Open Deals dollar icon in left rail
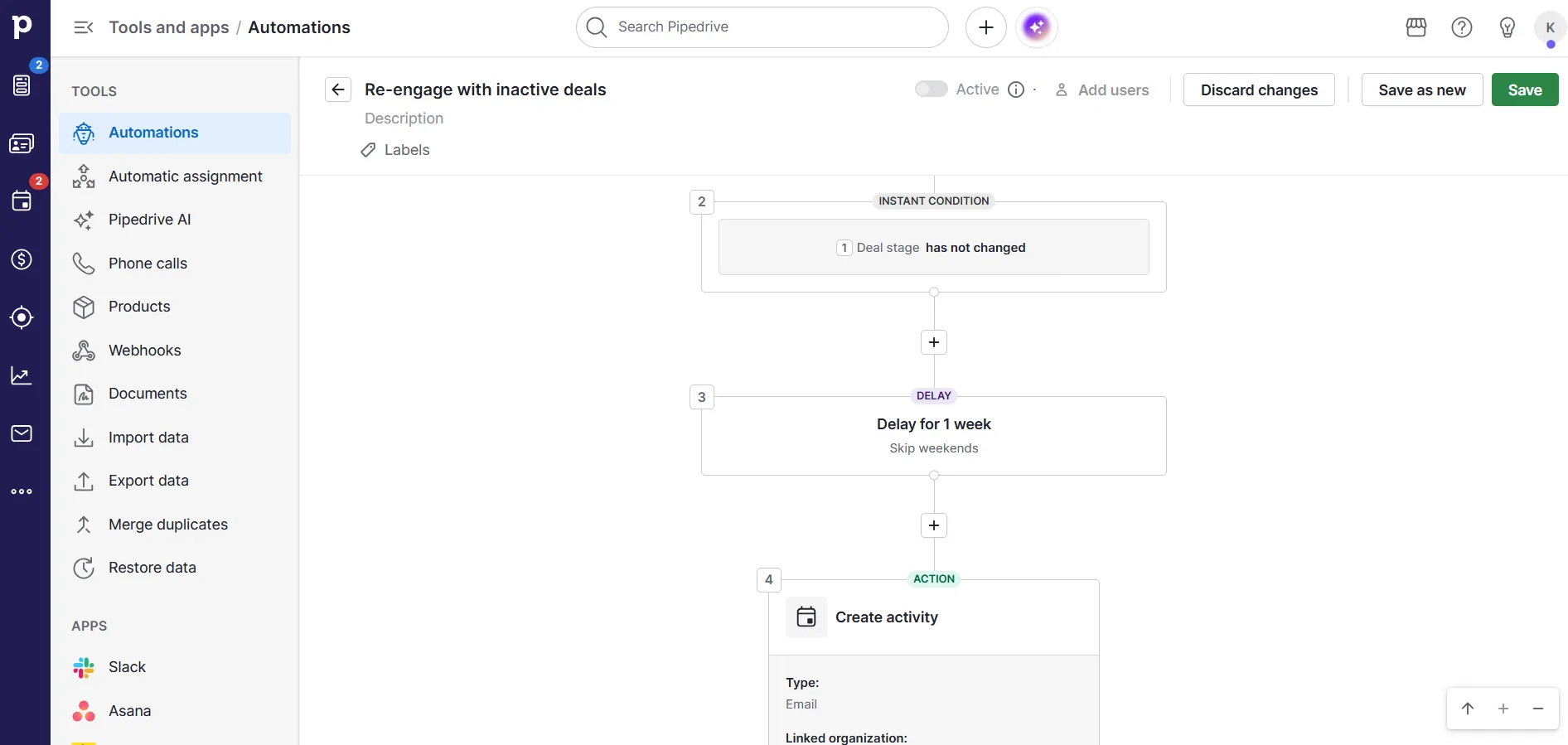 coord(22,259)
